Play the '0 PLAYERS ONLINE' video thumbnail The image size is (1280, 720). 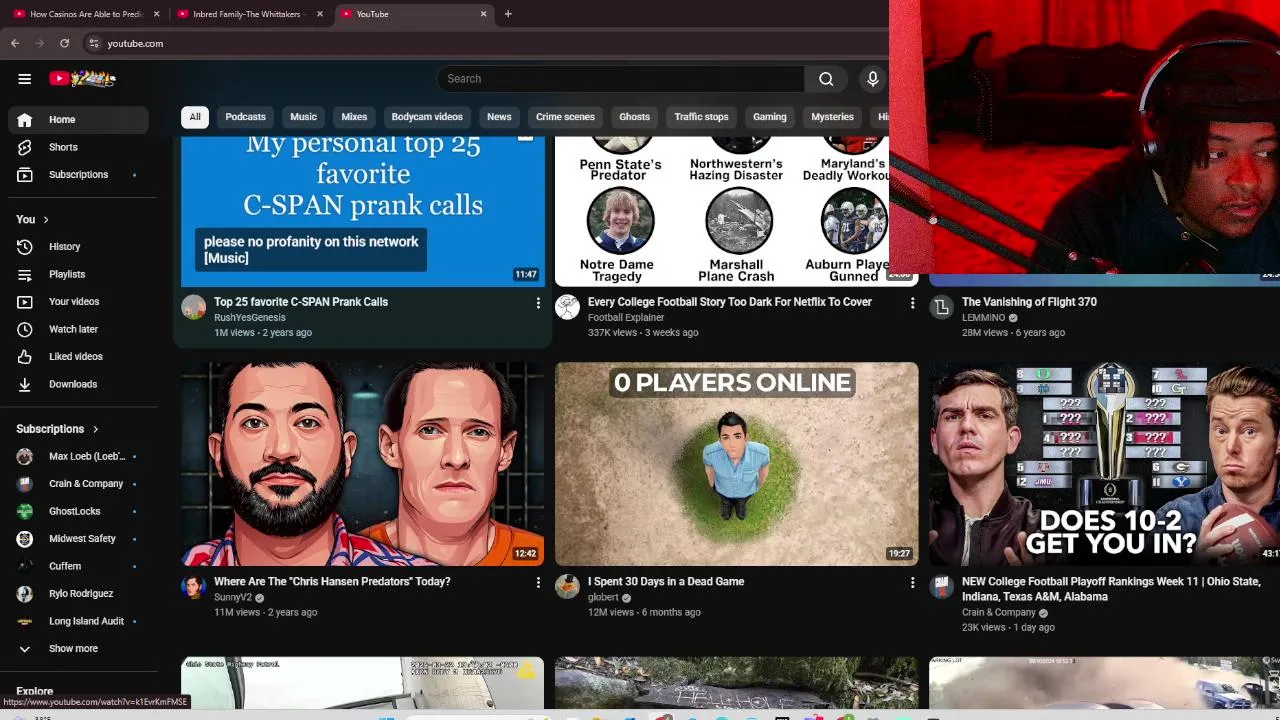(x=737, y=464)
